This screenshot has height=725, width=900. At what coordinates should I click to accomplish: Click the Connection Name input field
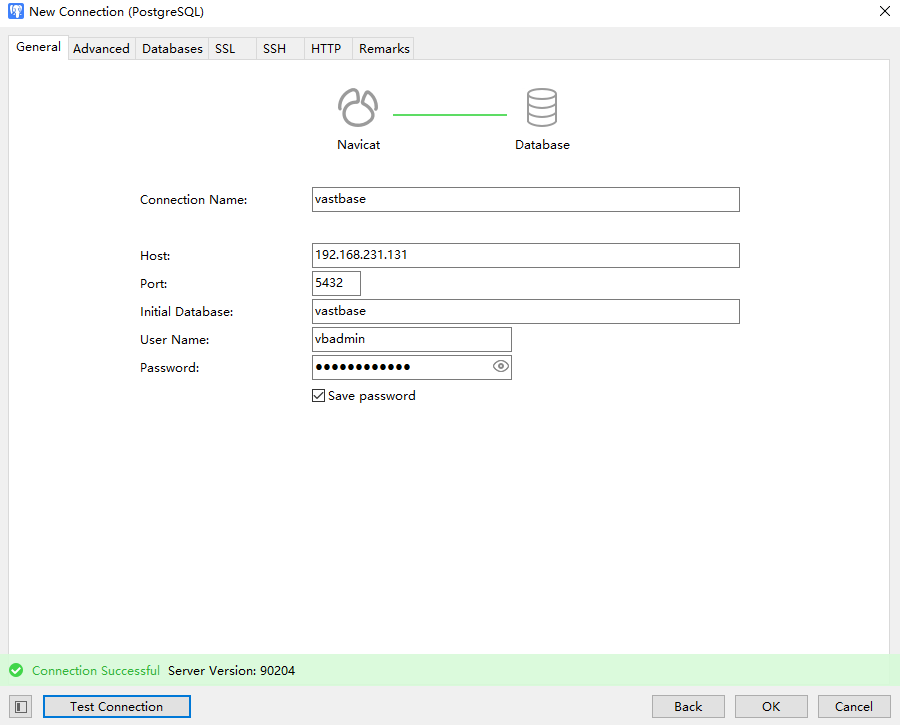525,199
